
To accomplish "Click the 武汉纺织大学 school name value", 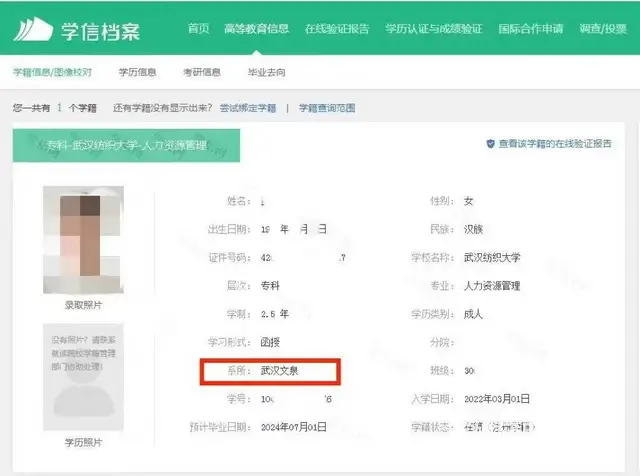I will (x=492, y=258).
